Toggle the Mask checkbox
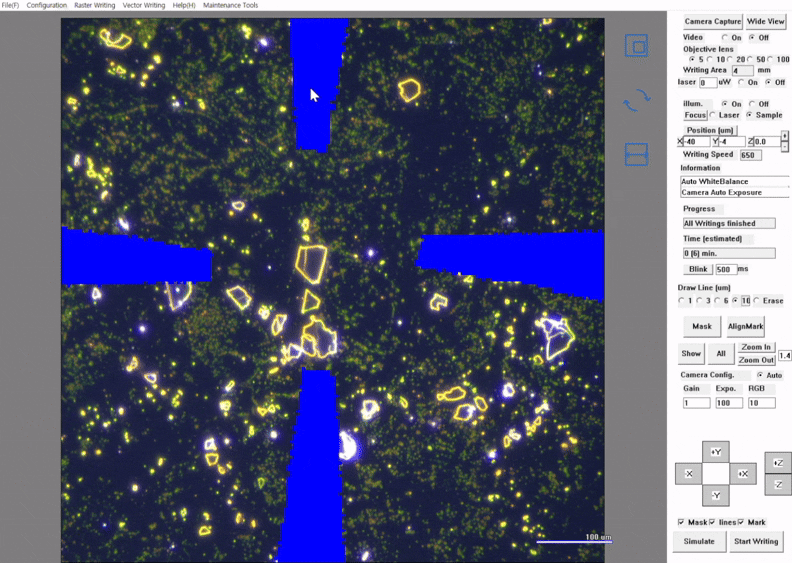 [x=681, y=522]
